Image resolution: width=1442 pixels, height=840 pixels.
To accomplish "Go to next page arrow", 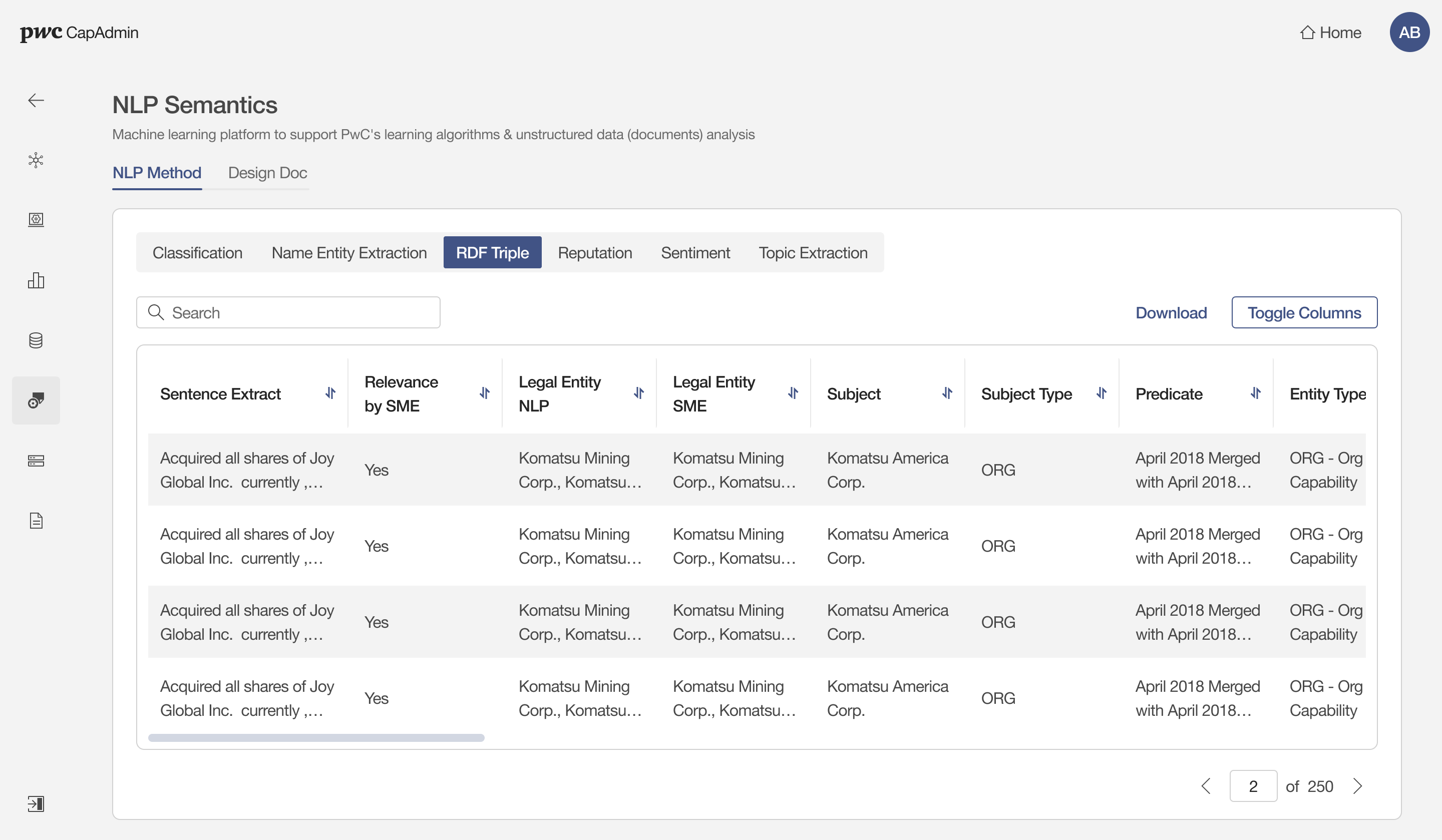I will 1357,785.
